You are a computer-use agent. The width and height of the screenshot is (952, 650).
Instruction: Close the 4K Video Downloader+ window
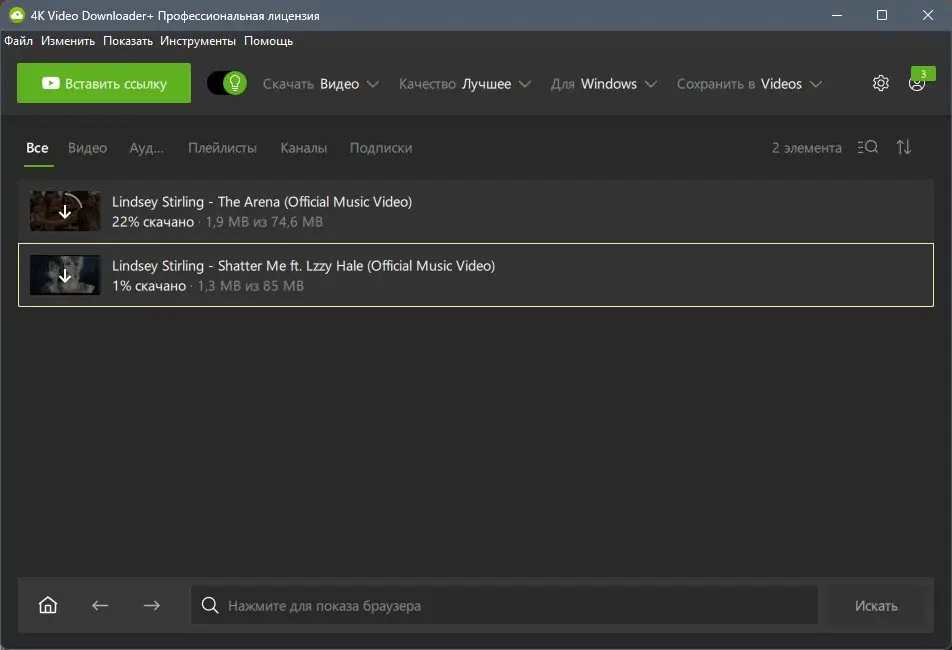pyautogui.click(x=927, y=15)
